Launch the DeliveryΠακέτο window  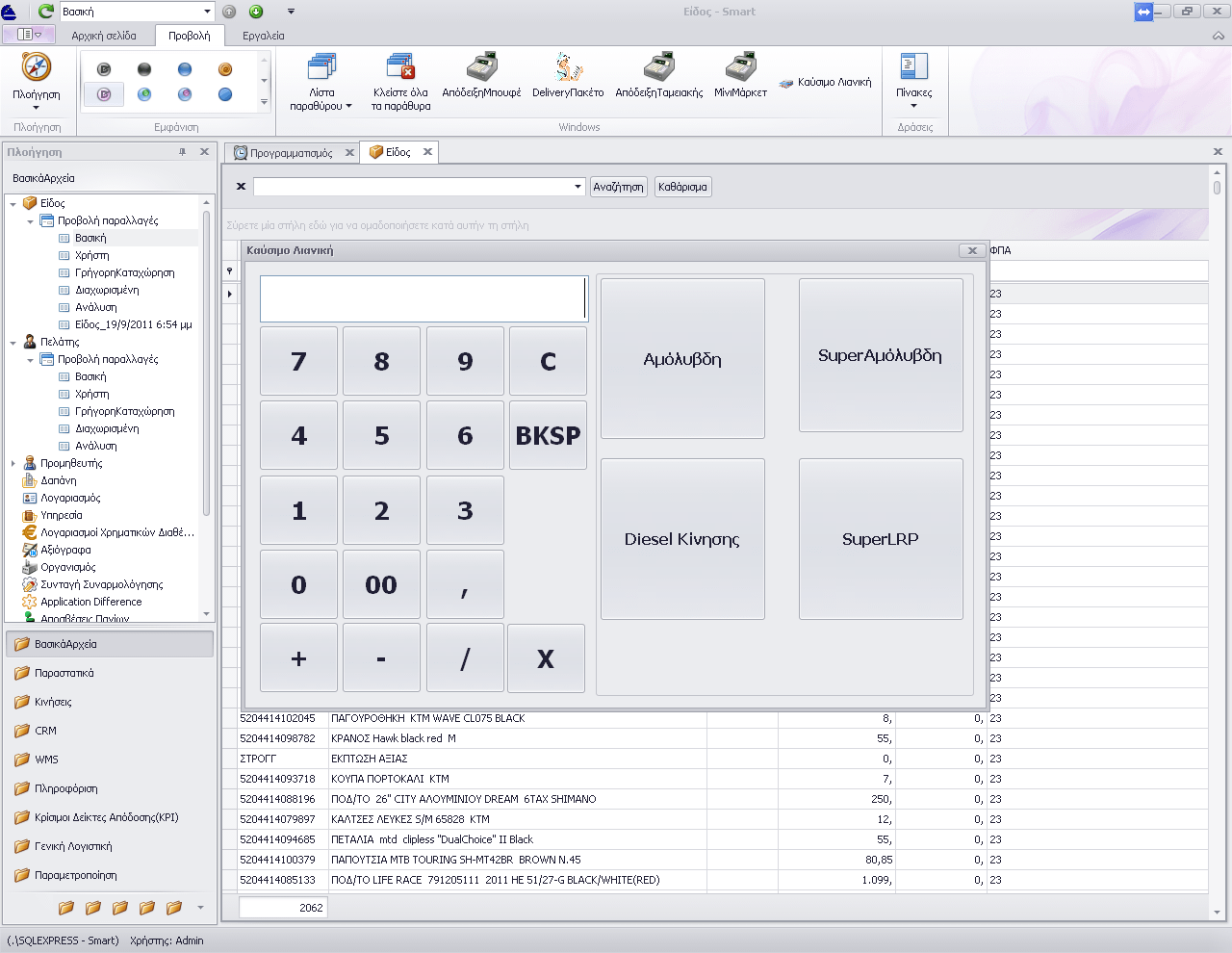point(568,76)
